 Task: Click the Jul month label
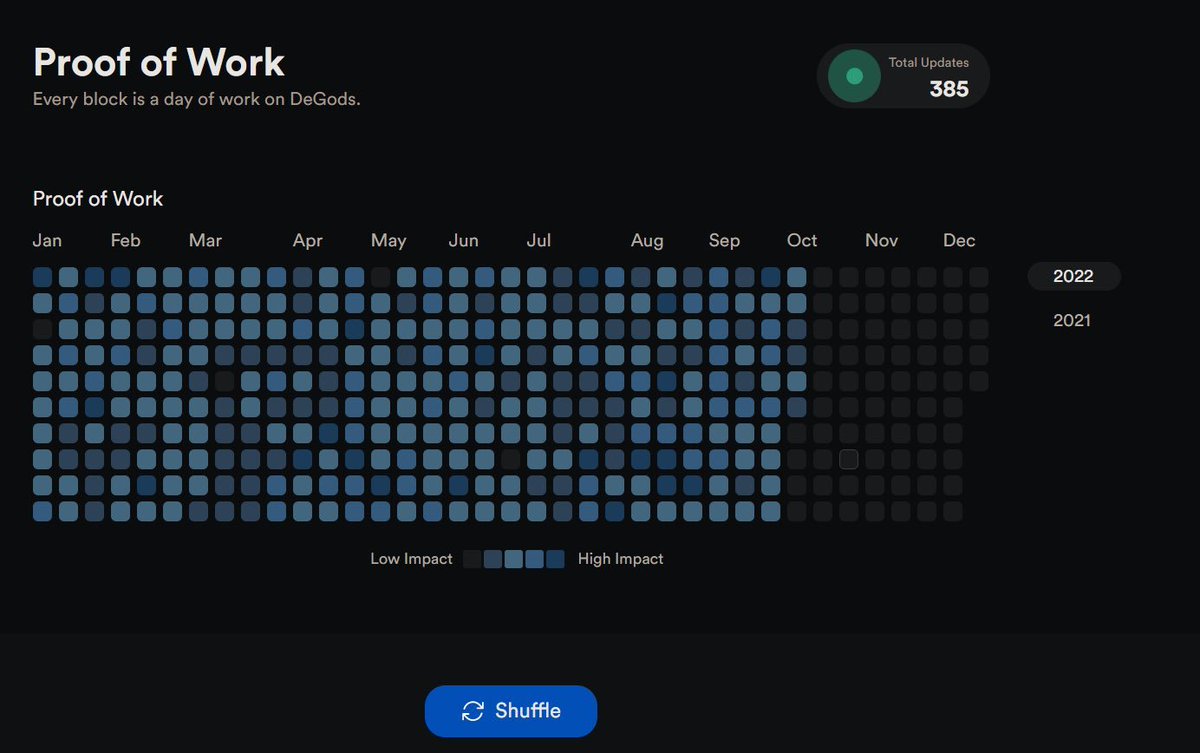tap(539, 240)
